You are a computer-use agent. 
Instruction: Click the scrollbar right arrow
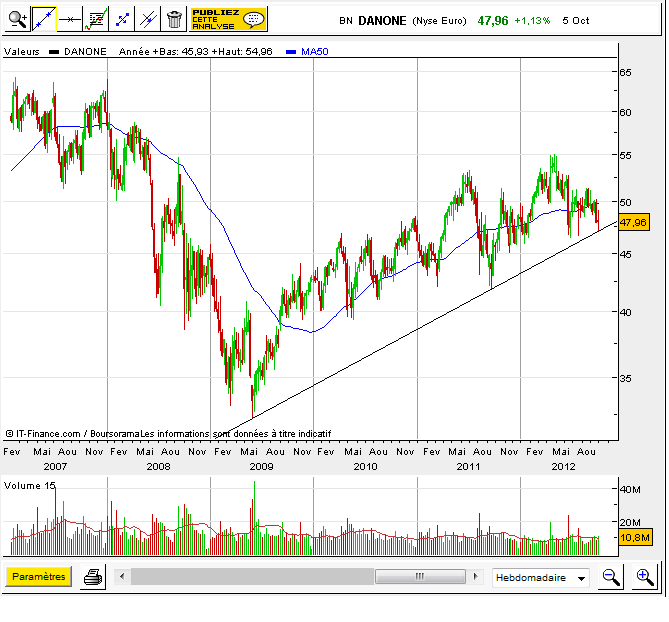point(475,577)
